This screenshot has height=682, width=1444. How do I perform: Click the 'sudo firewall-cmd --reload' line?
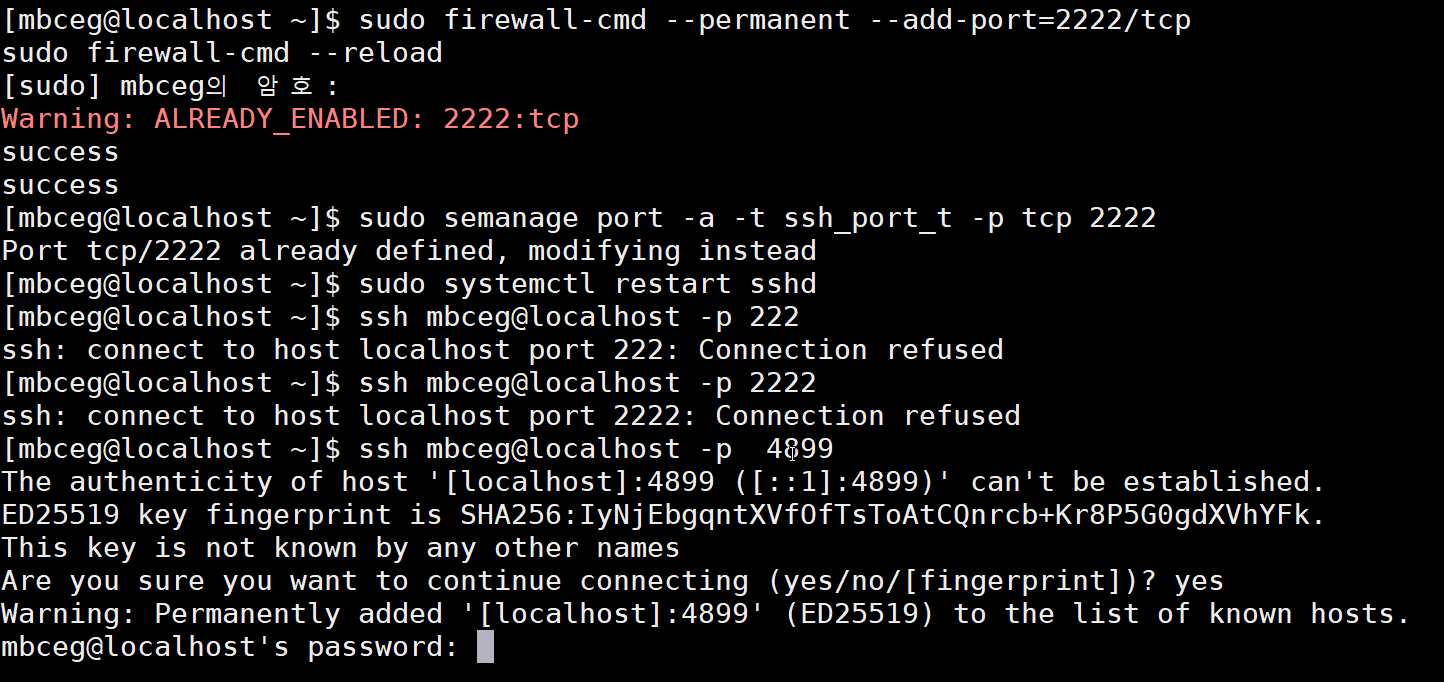[x=222, y=53]
